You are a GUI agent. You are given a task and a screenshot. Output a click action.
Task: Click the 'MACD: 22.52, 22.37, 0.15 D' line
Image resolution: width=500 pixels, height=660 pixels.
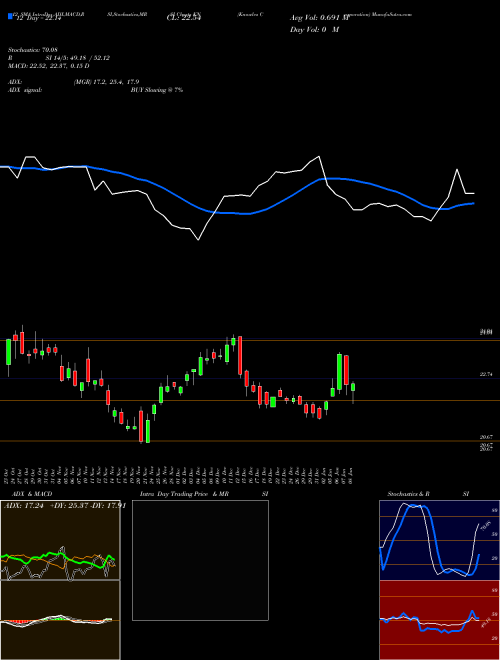coord(48,66)
